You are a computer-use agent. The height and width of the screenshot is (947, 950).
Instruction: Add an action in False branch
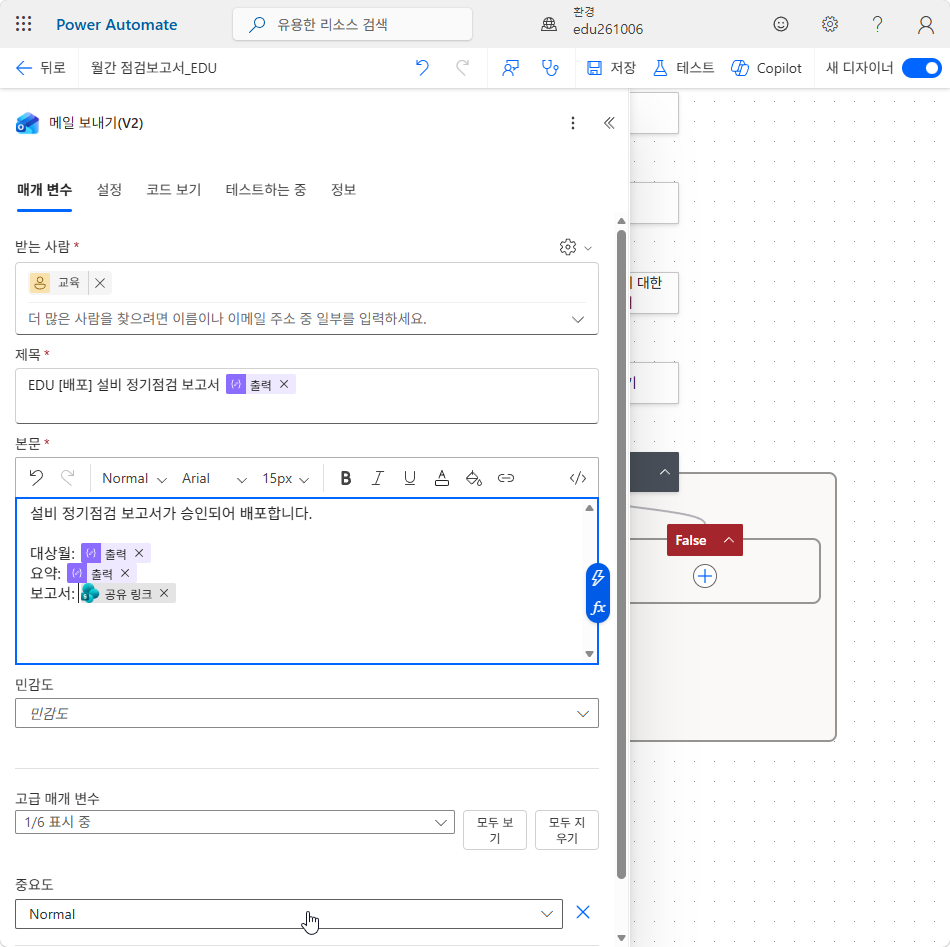point(705,576)
